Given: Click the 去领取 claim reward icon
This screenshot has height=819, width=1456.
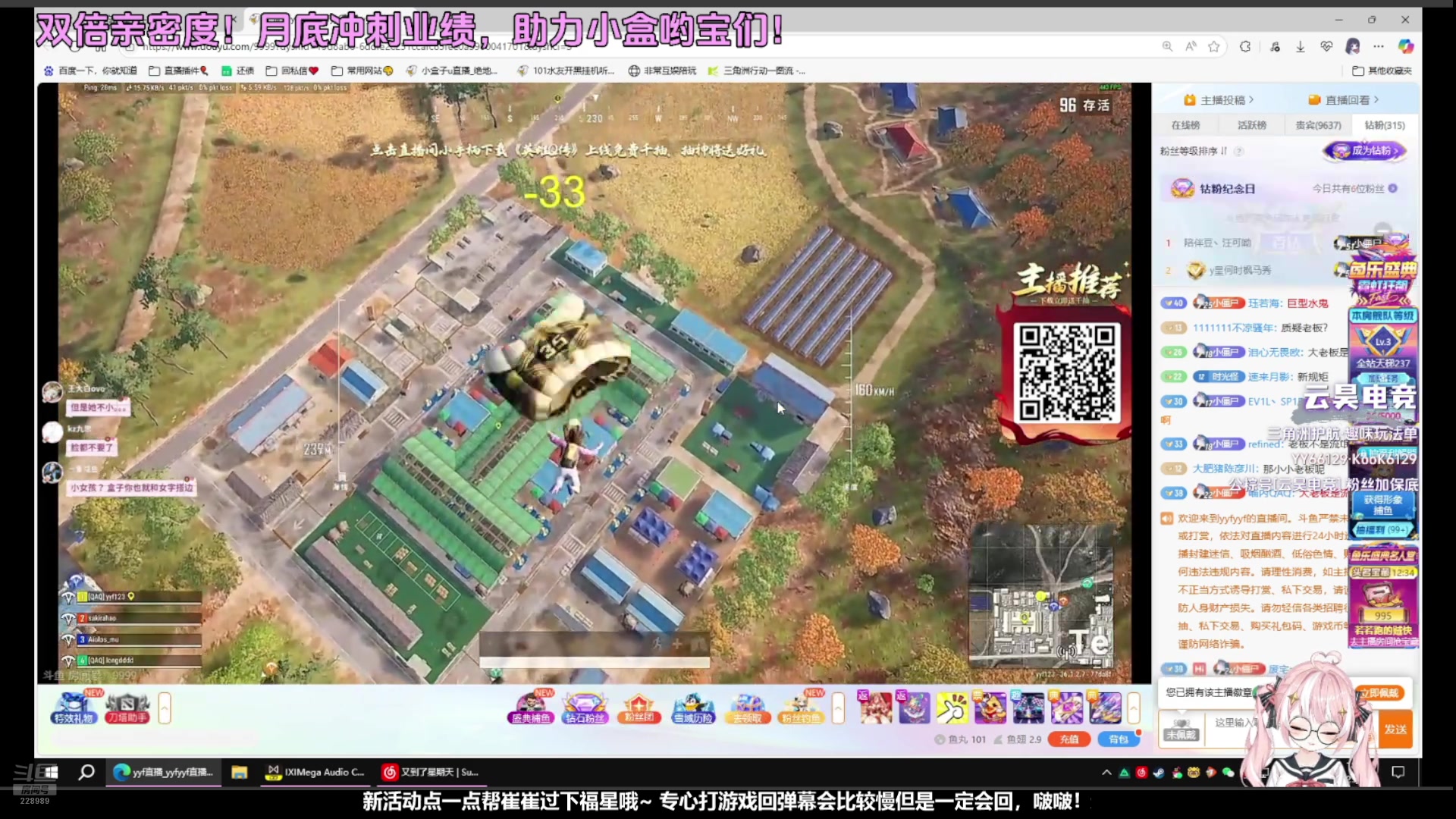Looking at the screenshot, I should pyautogui.click(x=748, y=708).
